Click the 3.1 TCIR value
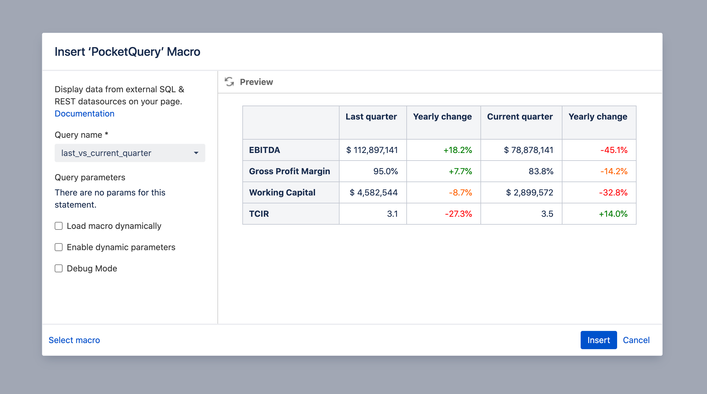 tap(392, 214)
